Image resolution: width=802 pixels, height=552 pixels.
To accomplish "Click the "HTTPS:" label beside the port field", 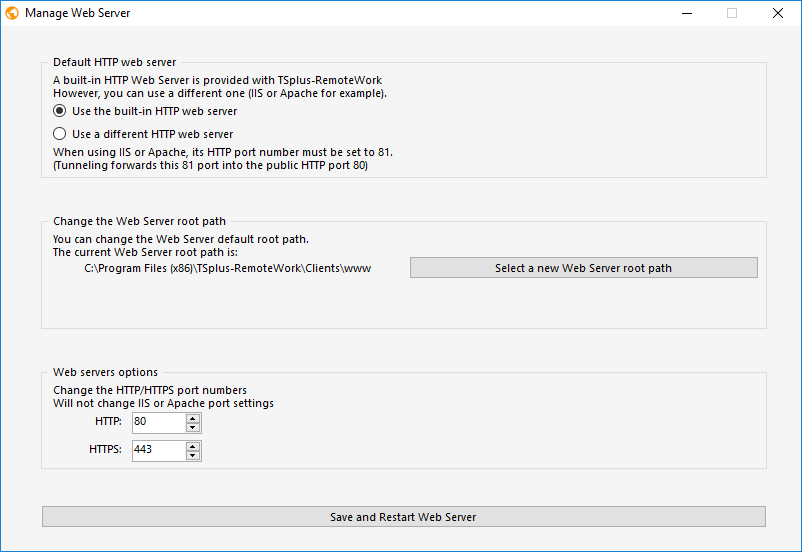I will (x=105, y=450).
